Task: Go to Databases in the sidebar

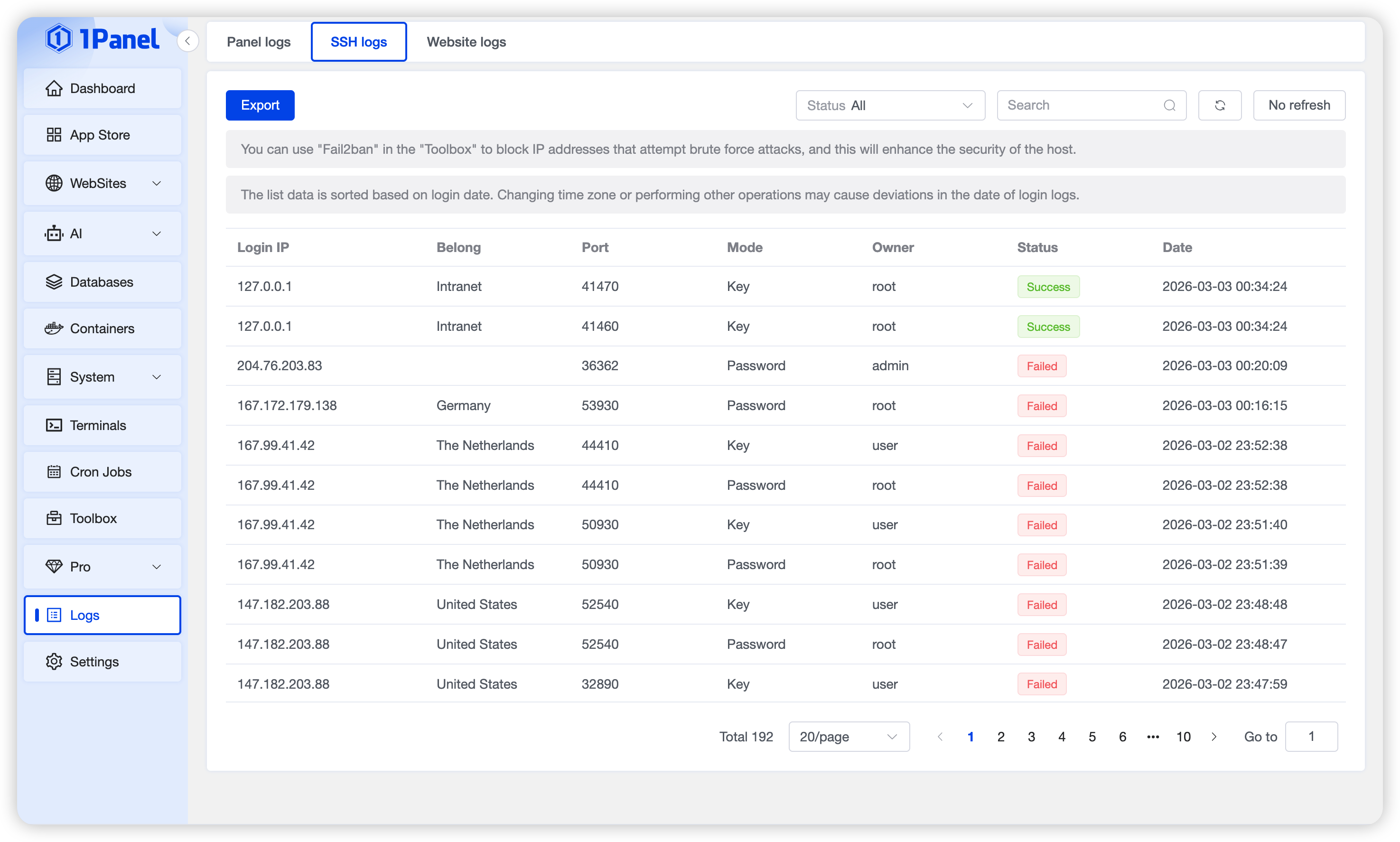Action: pyautogui.click(x=102, y=282)
